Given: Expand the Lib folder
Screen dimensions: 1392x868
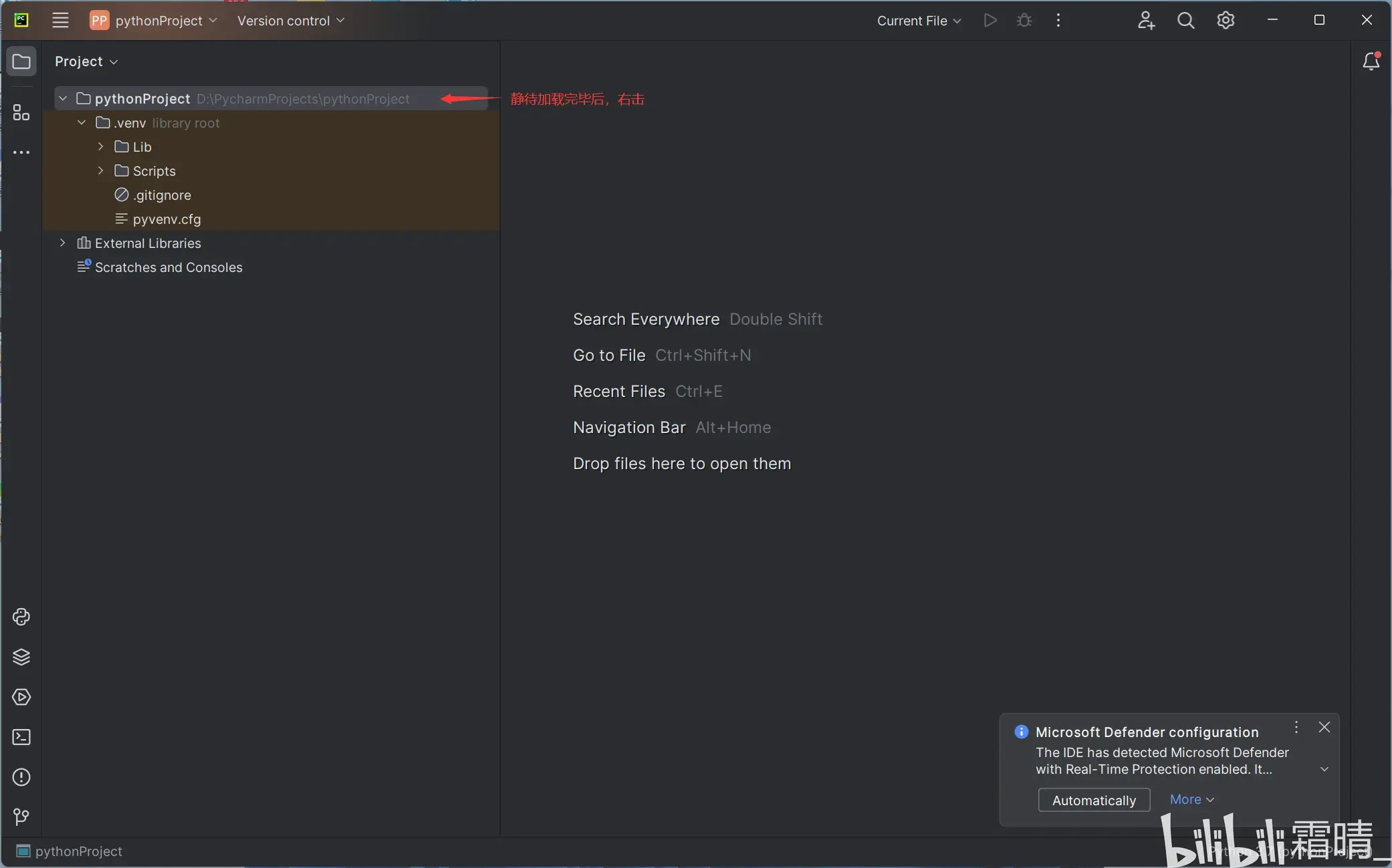Looking at the screenshot, I should tap(101, 147).
